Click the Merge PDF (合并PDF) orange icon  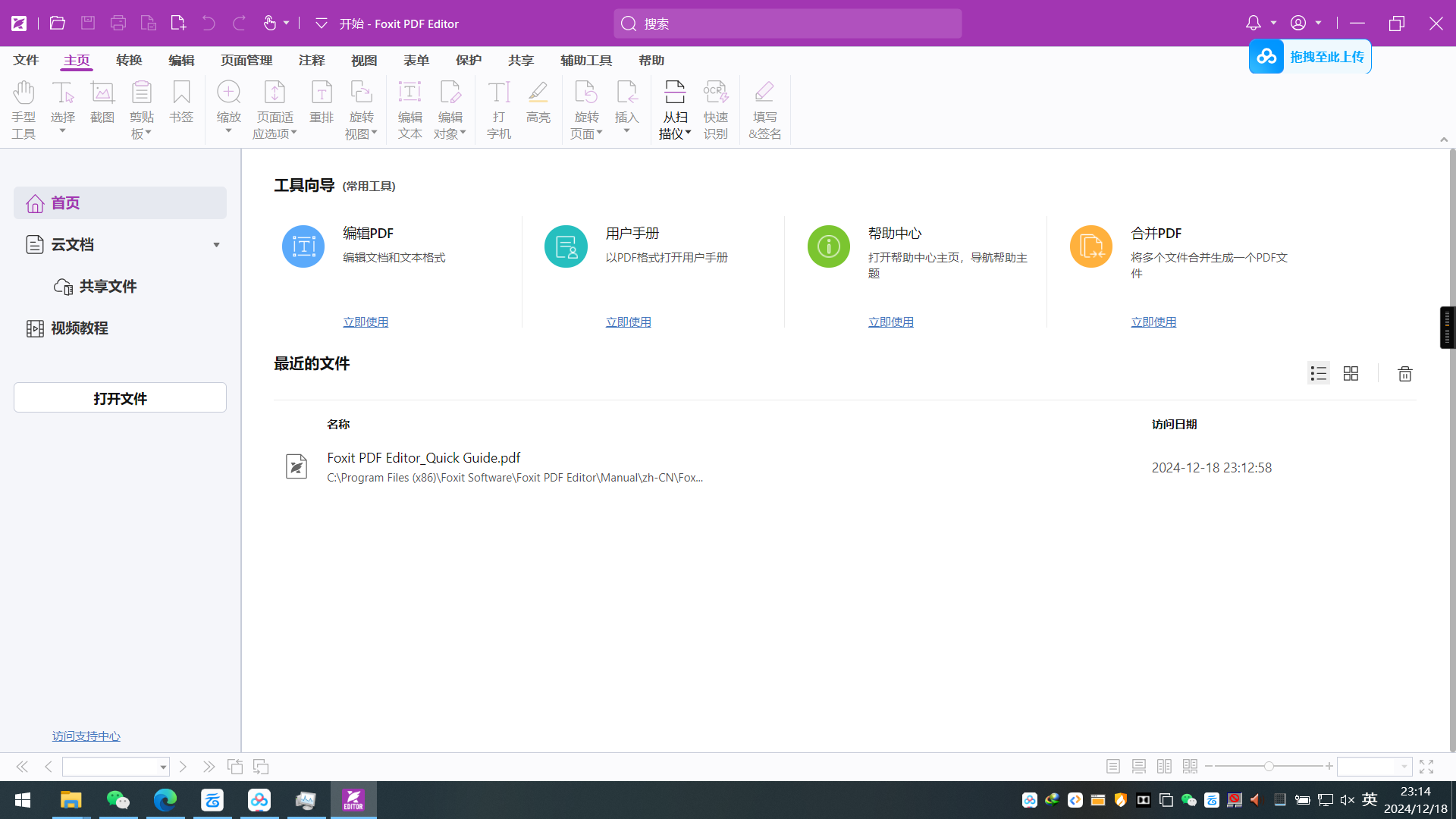[1090, 246]
